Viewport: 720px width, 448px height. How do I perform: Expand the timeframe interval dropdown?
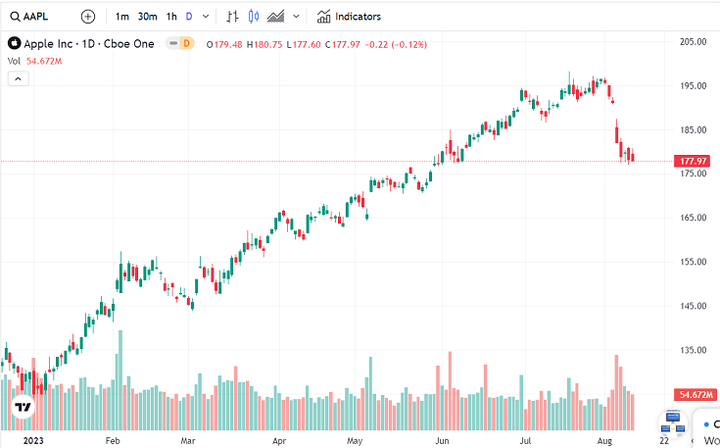(206, 17)
